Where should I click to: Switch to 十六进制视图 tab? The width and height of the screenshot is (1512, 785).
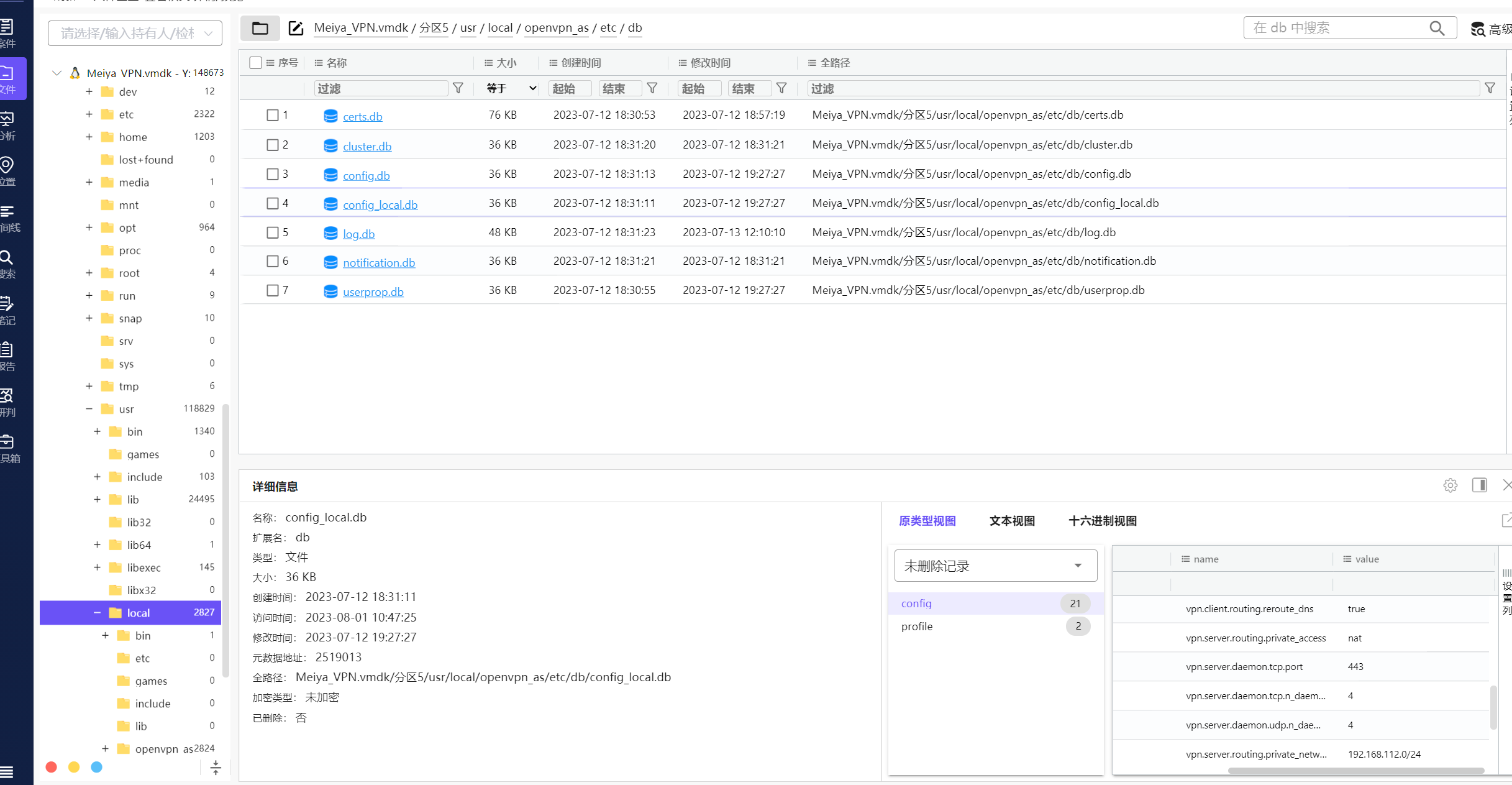pos(1102,521)
